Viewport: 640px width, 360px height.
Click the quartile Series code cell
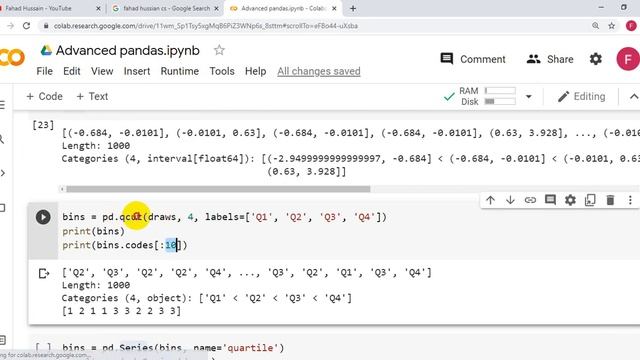click(173, 348)
